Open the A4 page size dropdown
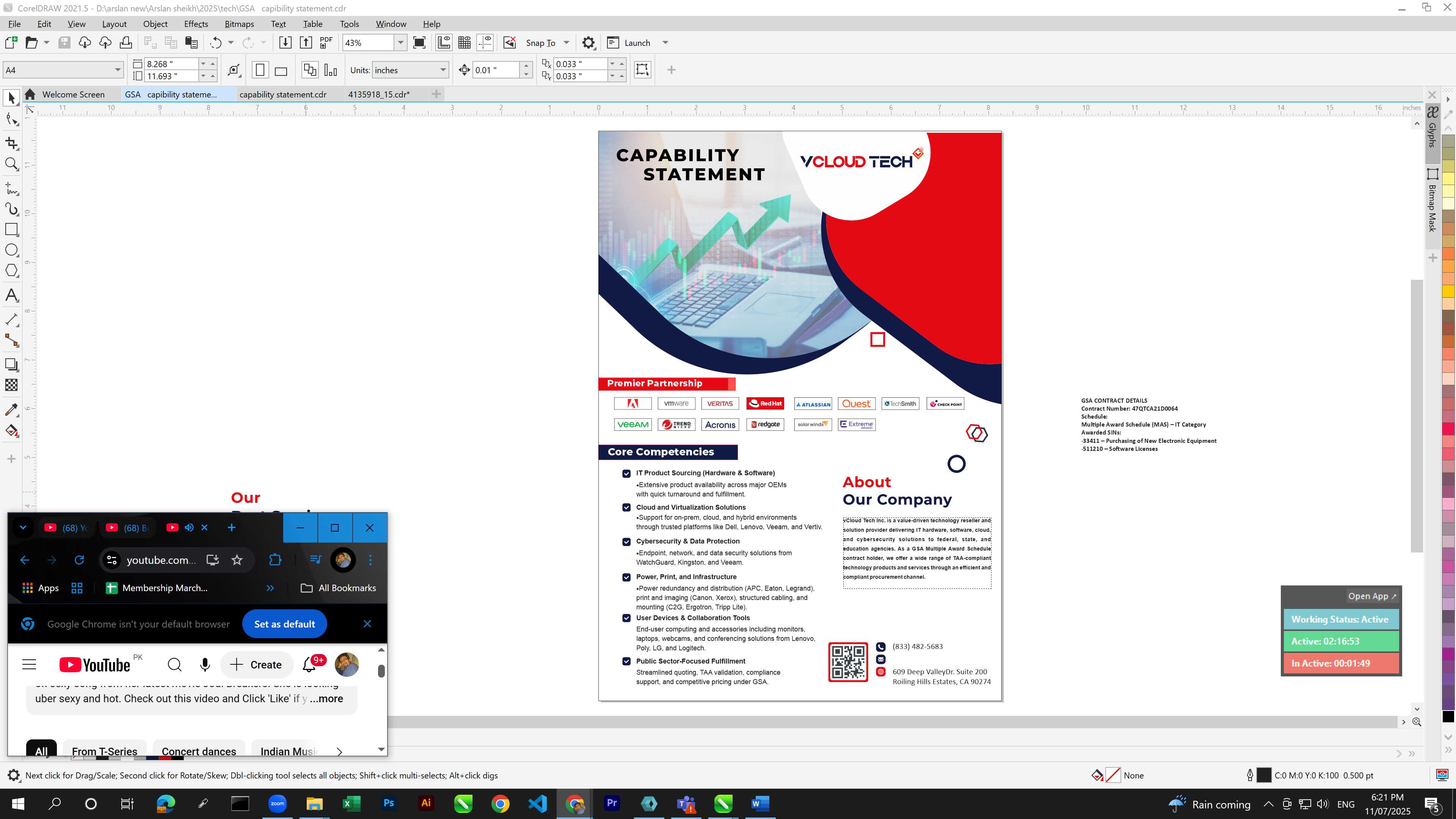Screen dimensions: 1456x819 pyautogui.click(x=118, y=70)
